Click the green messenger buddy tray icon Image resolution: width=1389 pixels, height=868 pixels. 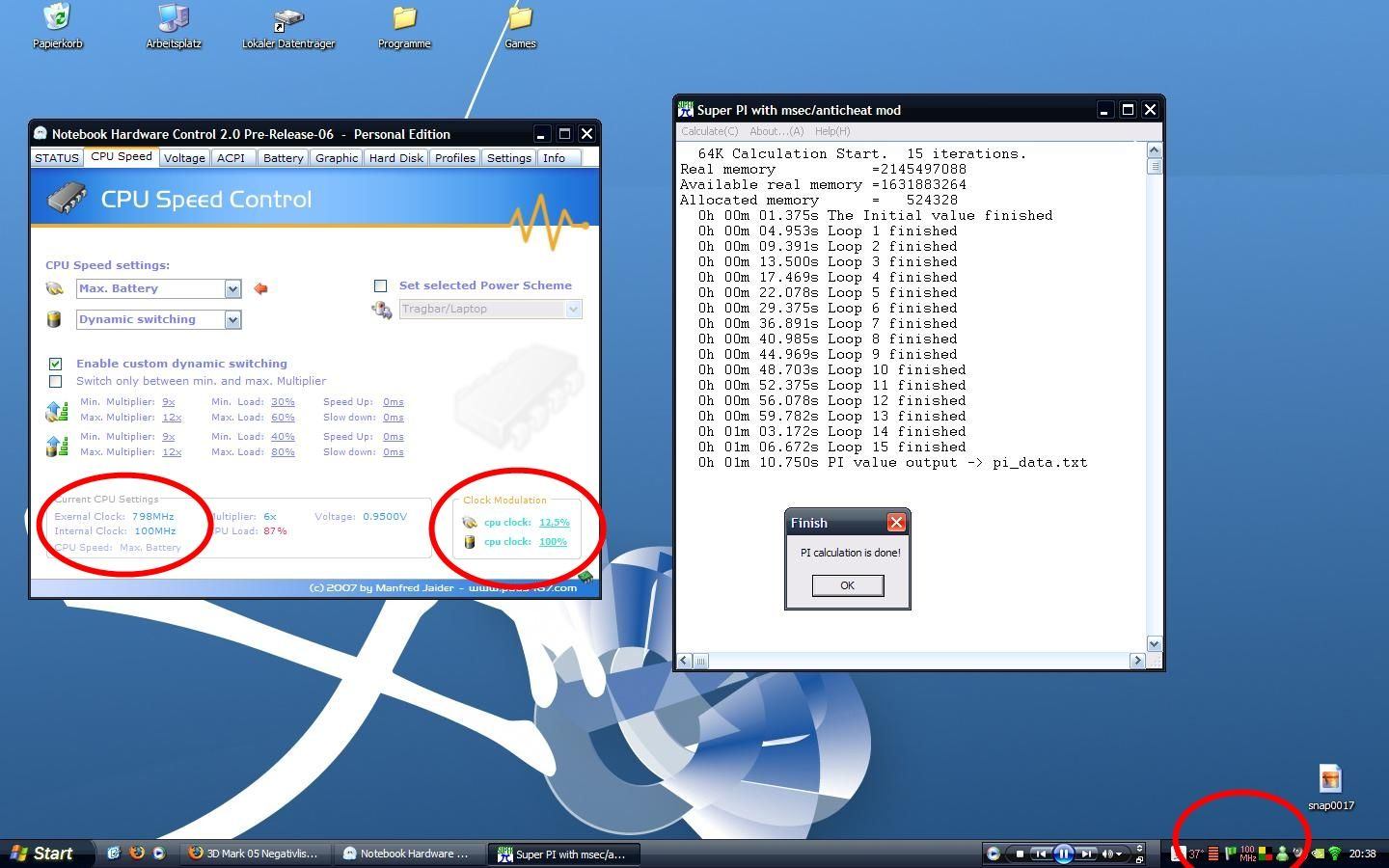click(x=1282, y=854)
